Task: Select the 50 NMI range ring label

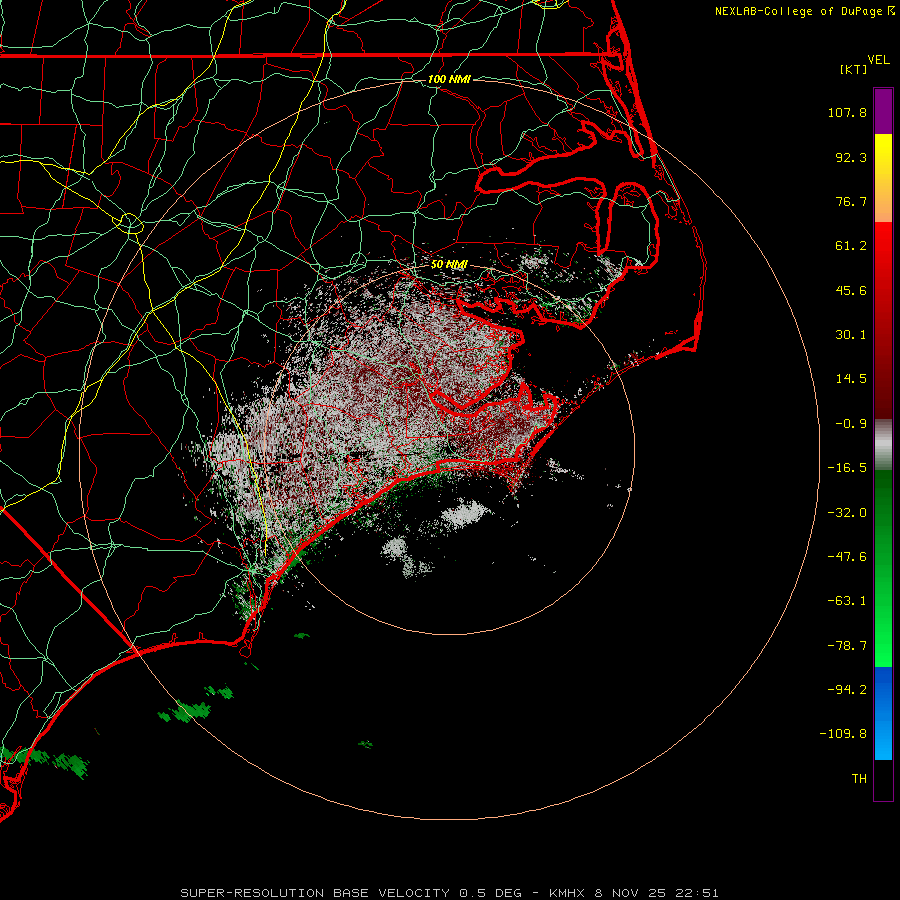Action: (x=449, y=264)
